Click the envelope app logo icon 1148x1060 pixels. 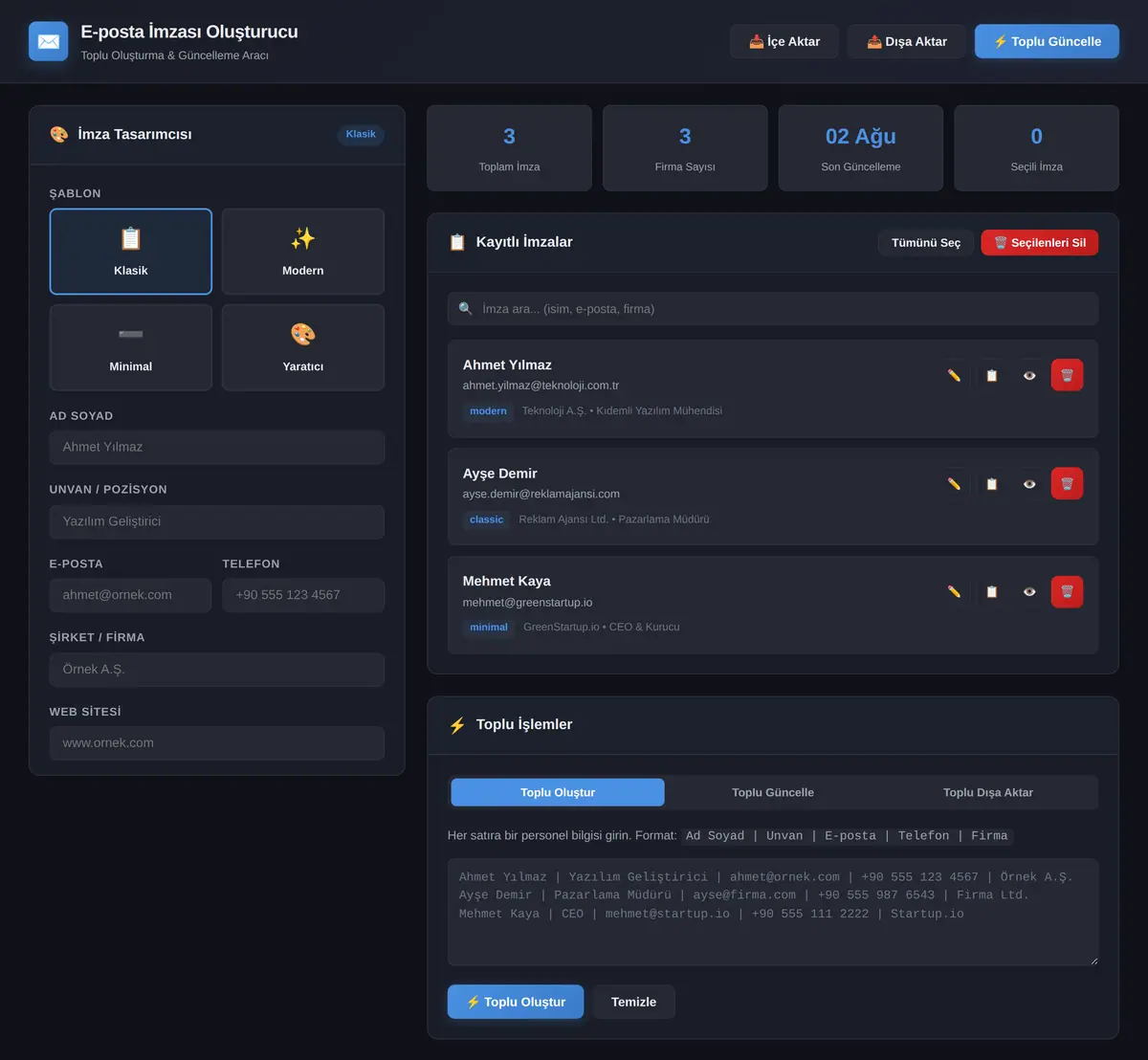click(49, 41)
